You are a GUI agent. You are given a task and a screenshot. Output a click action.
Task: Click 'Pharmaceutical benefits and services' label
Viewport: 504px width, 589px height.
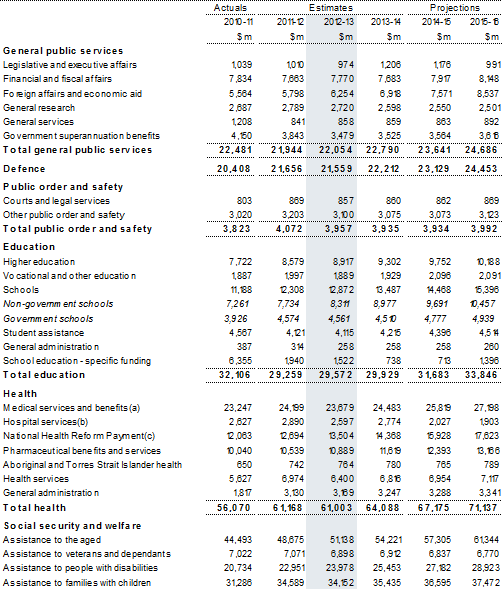[82, 451]
